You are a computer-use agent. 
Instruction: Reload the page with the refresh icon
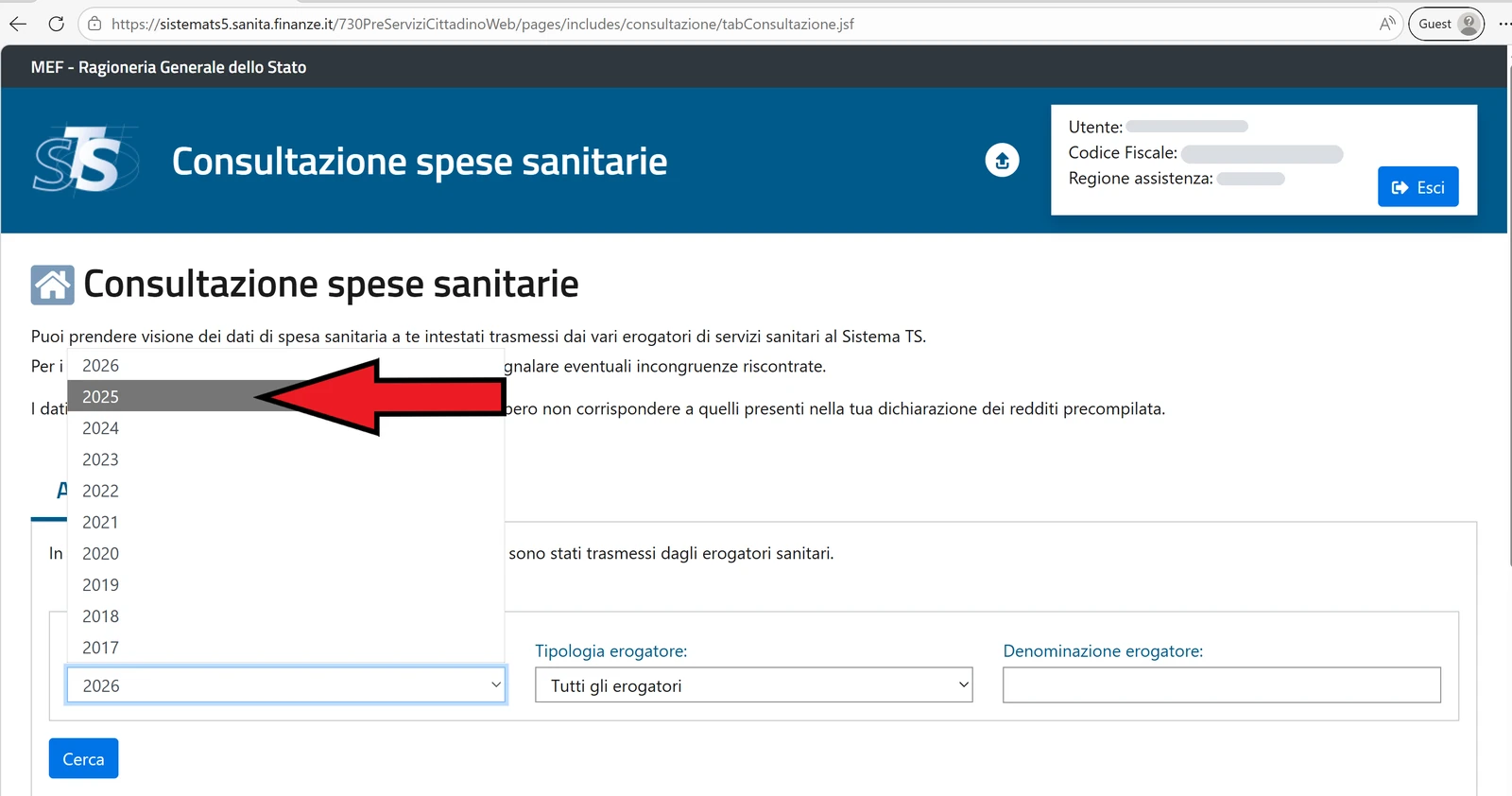pyautogui.click(x=56, y=24)
